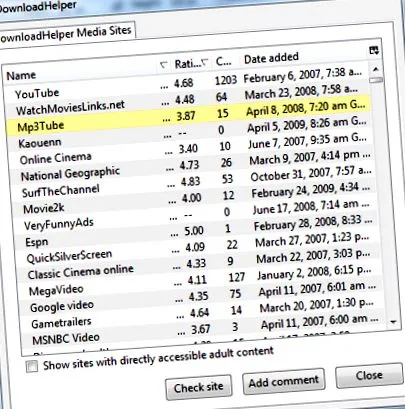The height and width of the screenshot is (409, 405).
Task: Click the Add comment button
Action: point(284,382)
